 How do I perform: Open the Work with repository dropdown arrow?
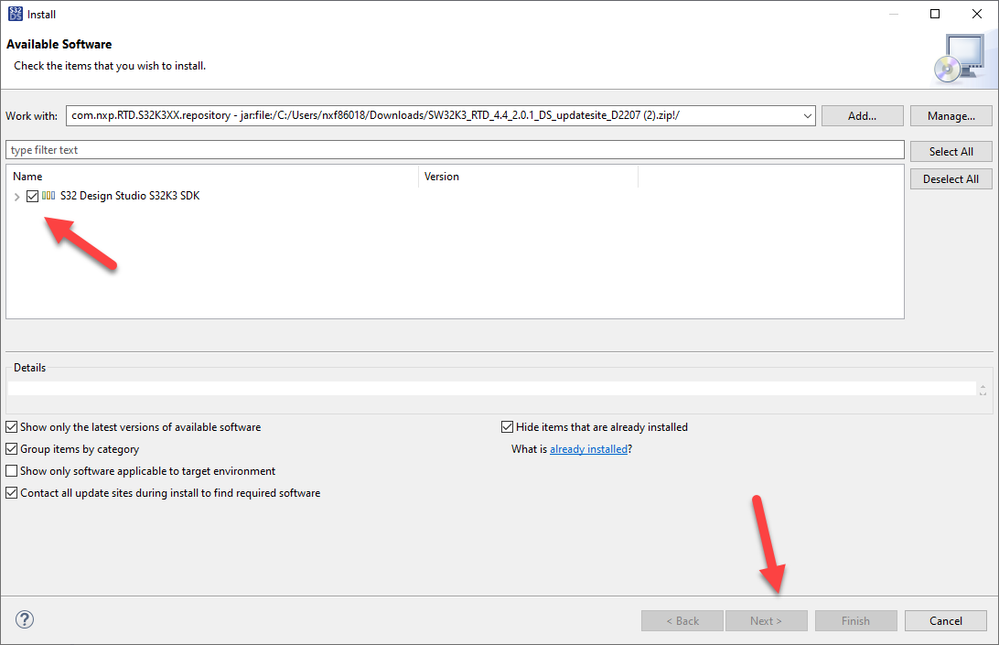pos(807,116)
